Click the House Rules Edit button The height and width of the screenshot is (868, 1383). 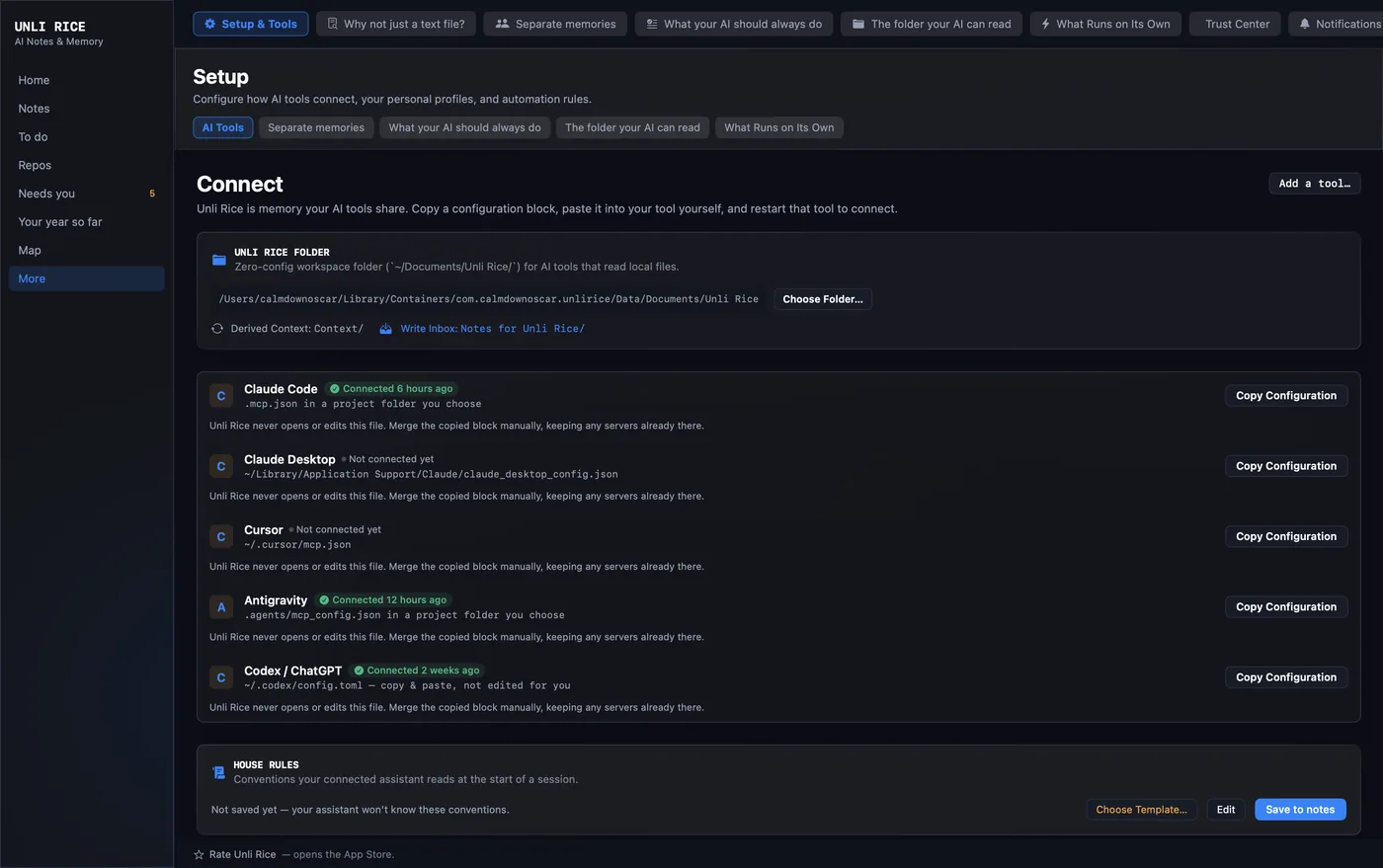[x=1226, y=810]
